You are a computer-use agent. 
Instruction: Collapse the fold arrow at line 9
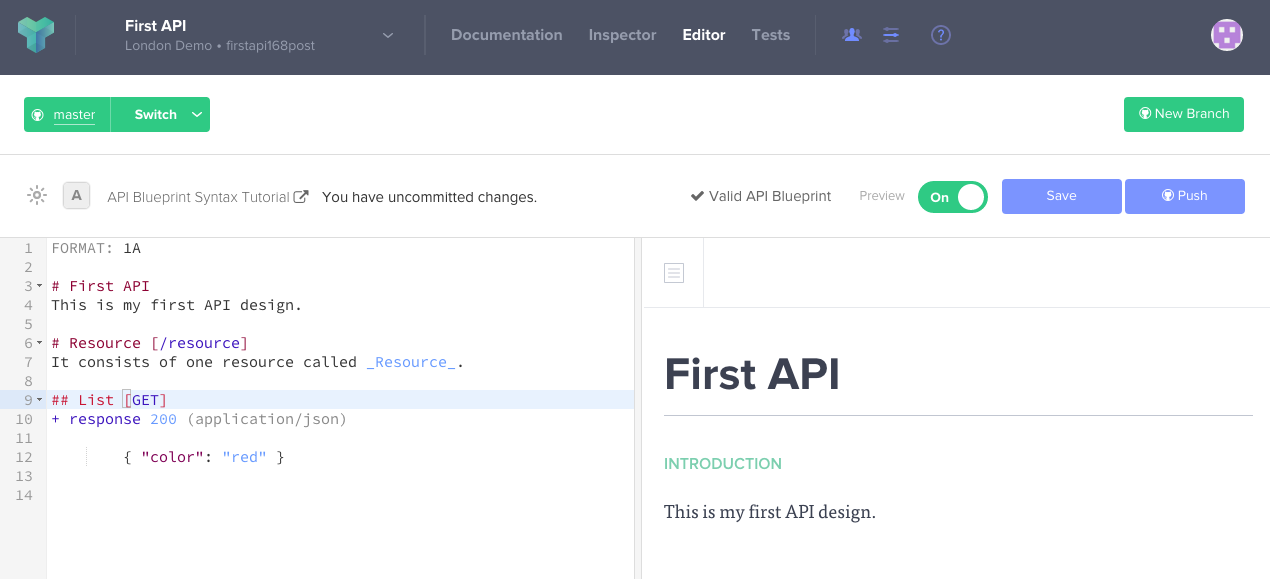[x=40, y=400]
